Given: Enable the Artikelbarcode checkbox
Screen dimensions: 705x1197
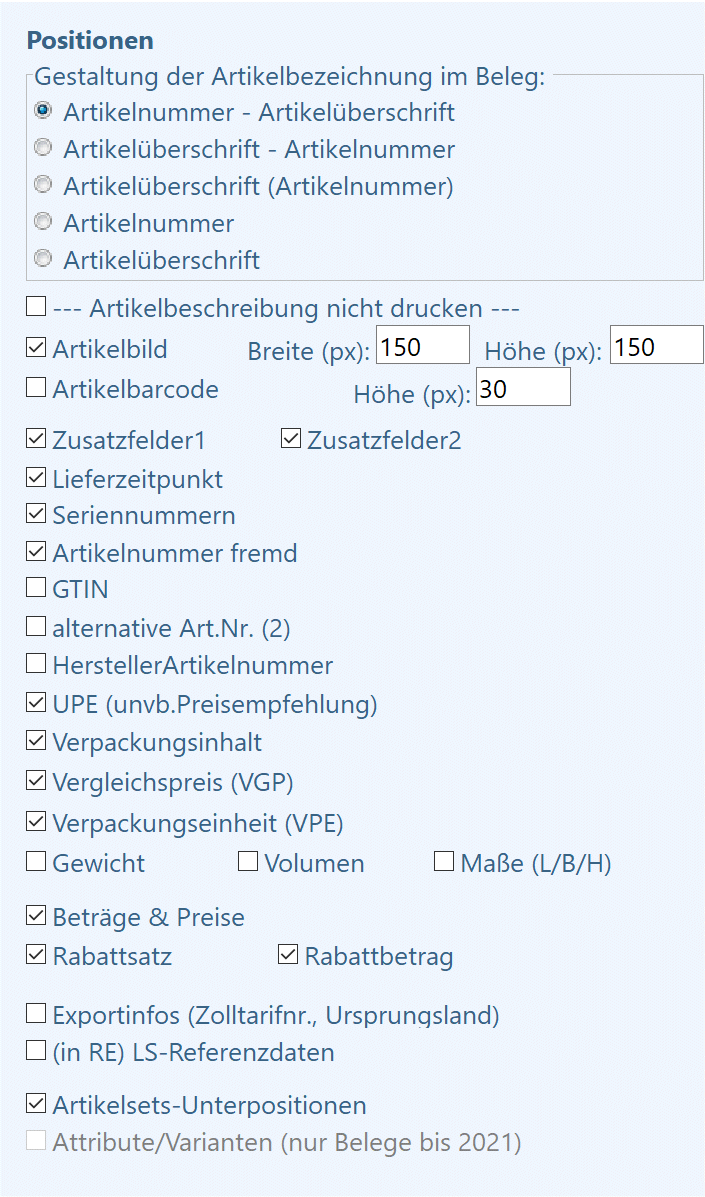Looking at the screenshot, I should point(36,388).
